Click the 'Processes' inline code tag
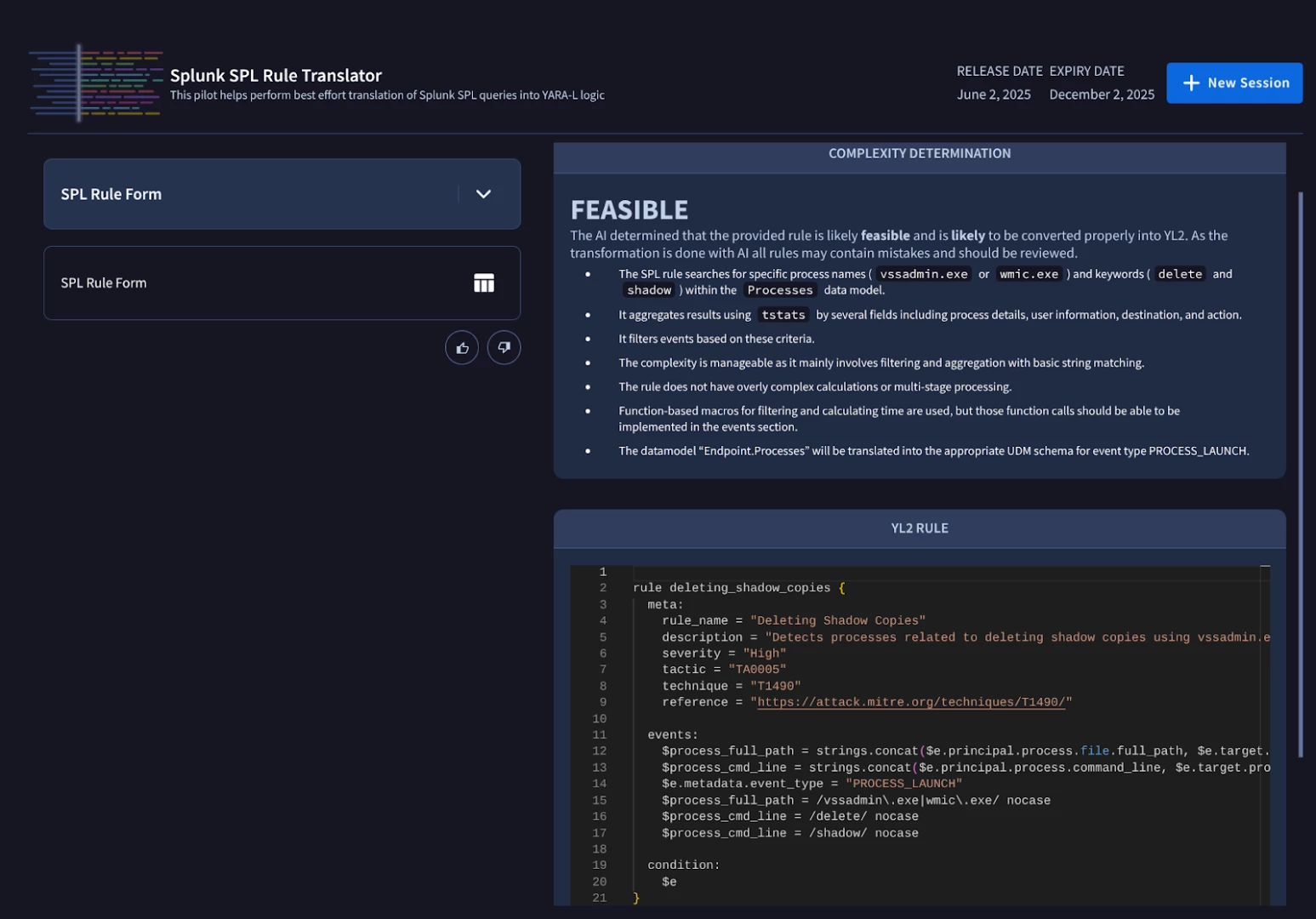Viewport: 1316px width, 919px height. pos(780,290)
